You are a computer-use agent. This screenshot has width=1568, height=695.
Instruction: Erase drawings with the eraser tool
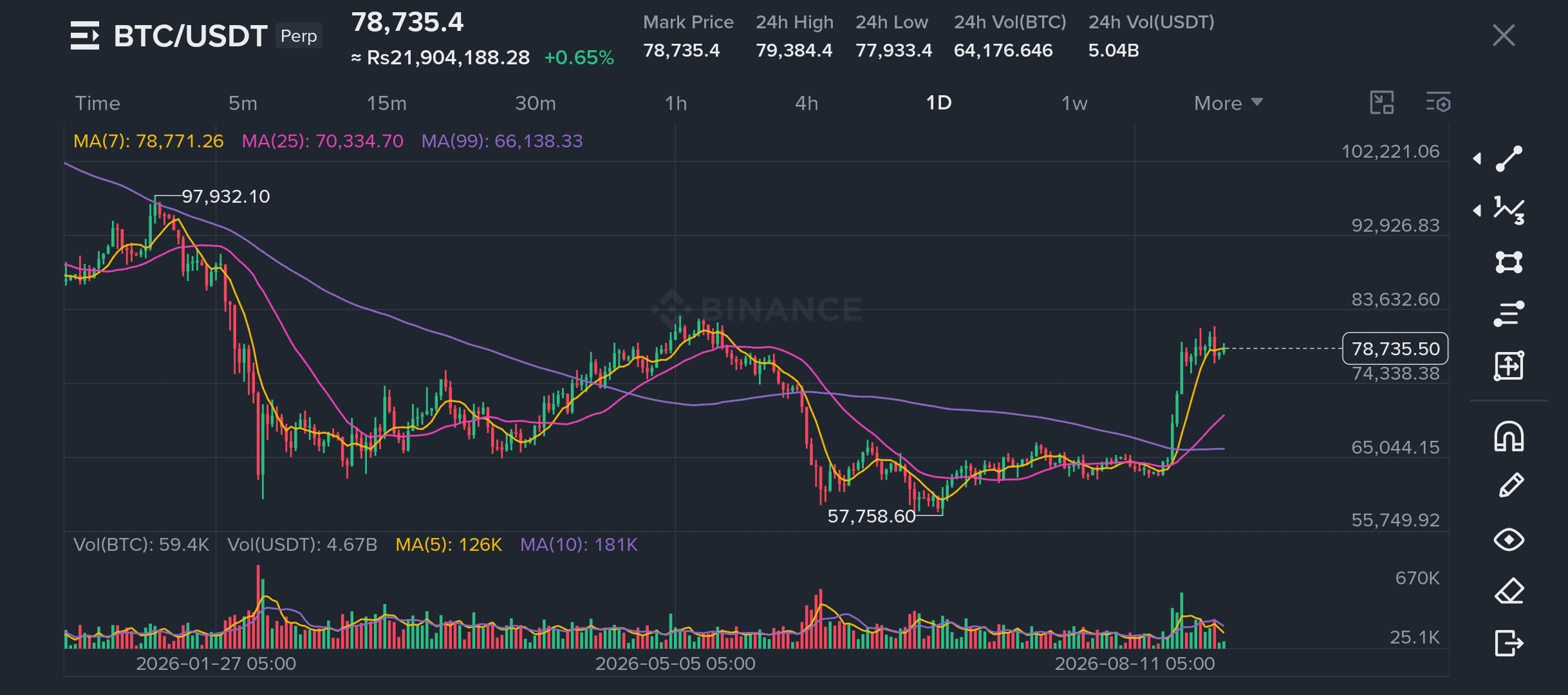(1509, 591)
